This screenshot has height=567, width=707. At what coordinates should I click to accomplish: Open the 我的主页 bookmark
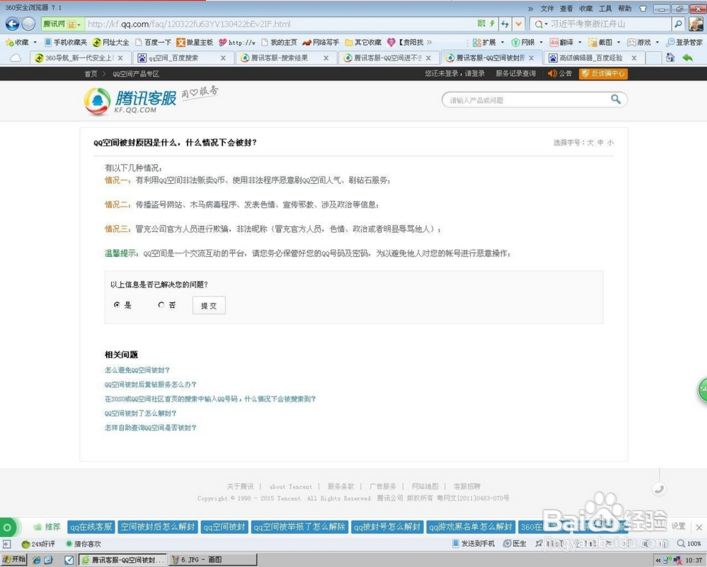279,42
